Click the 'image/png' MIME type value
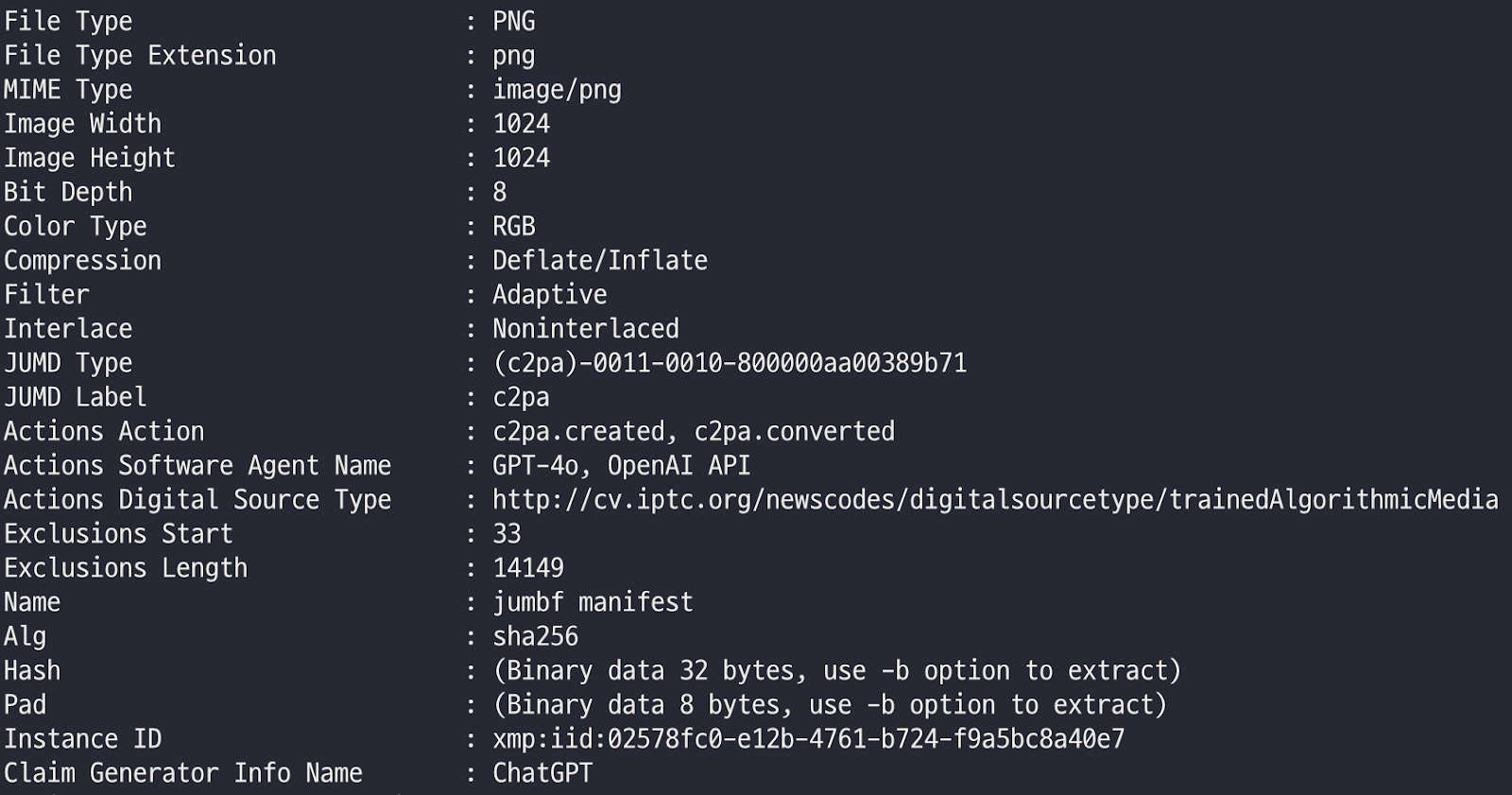This screenshot has height=795, width=1512. [x=557, y=90]
